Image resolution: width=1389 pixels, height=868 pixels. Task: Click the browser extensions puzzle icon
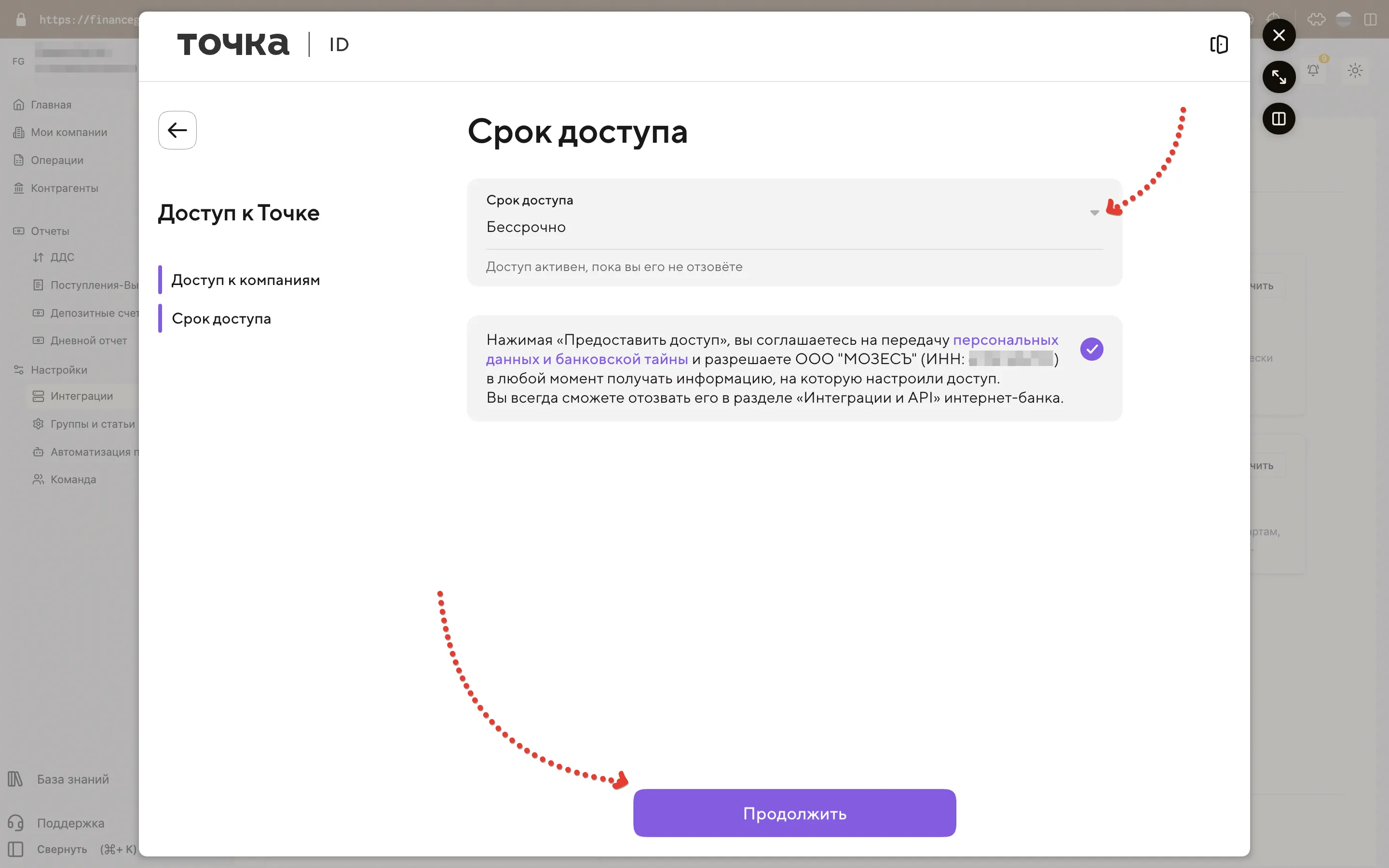coord(1316,19)
